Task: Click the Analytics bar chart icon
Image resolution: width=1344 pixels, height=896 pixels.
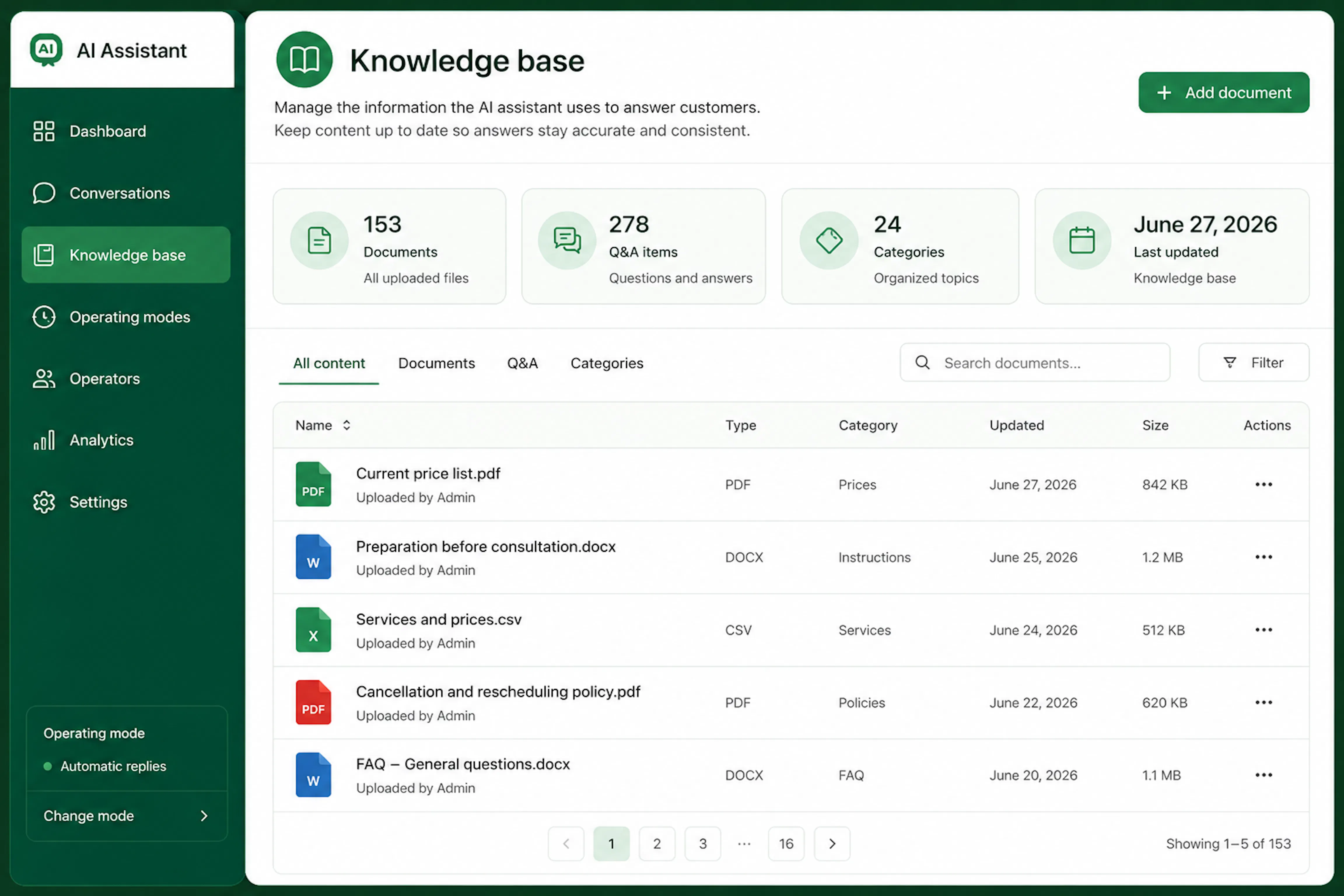Action: tap(44, 440)
